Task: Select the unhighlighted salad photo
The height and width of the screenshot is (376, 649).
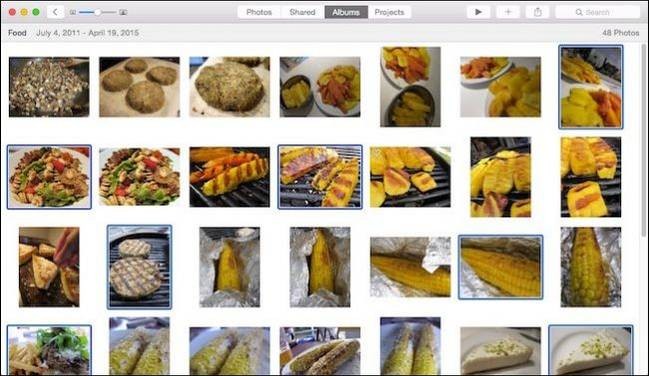Action: pos(139,177)
